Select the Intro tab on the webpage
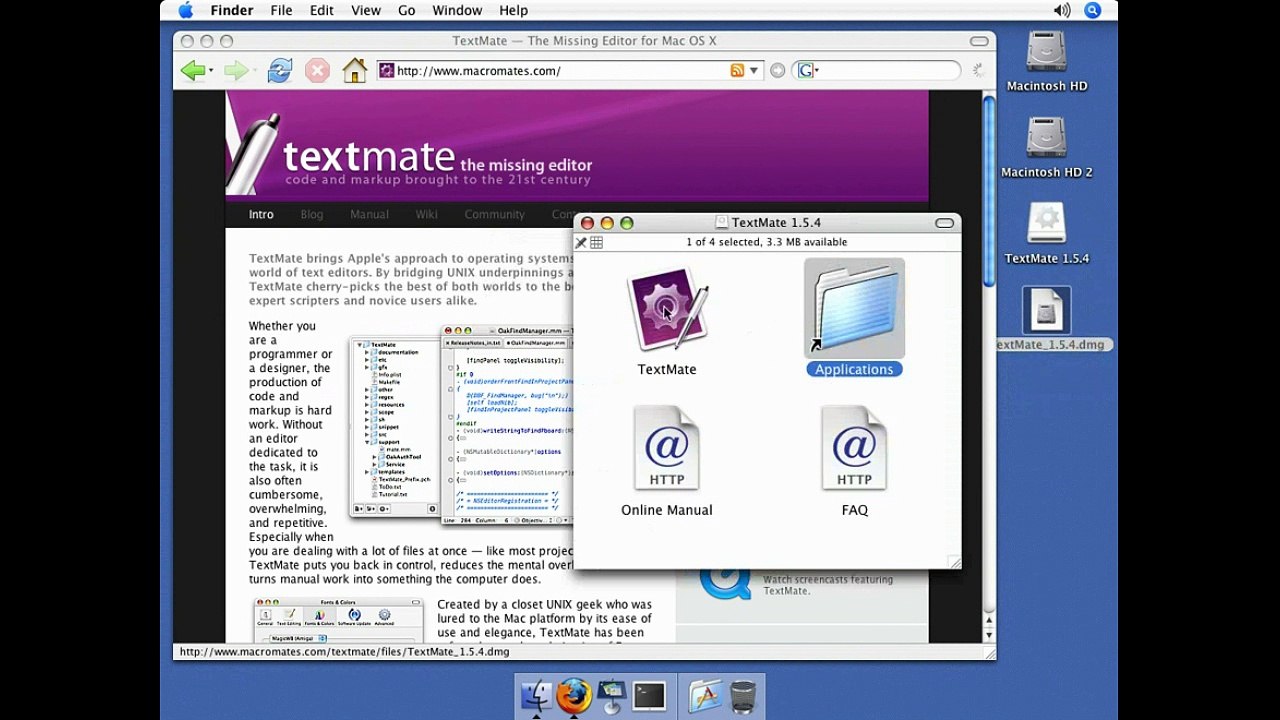Screen dimensions: 1280x720 coord(261,214)
